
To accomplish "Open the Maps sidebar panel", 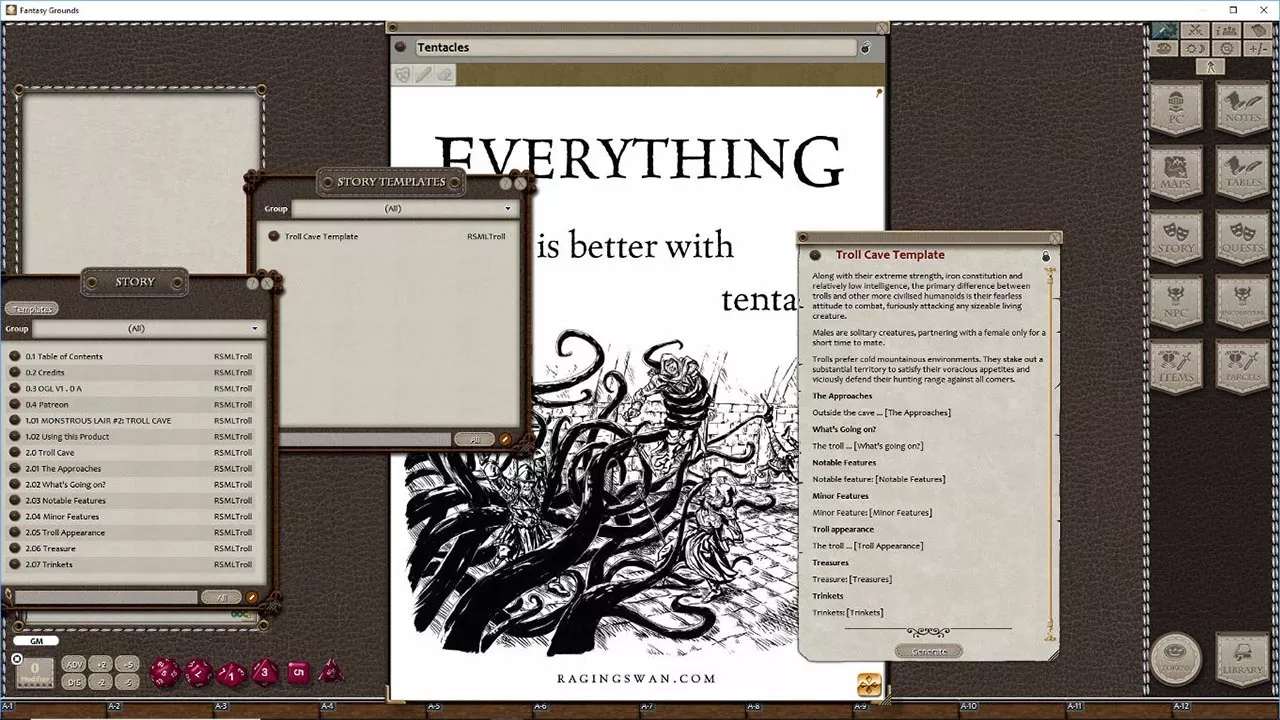I will coord(1176,174).
